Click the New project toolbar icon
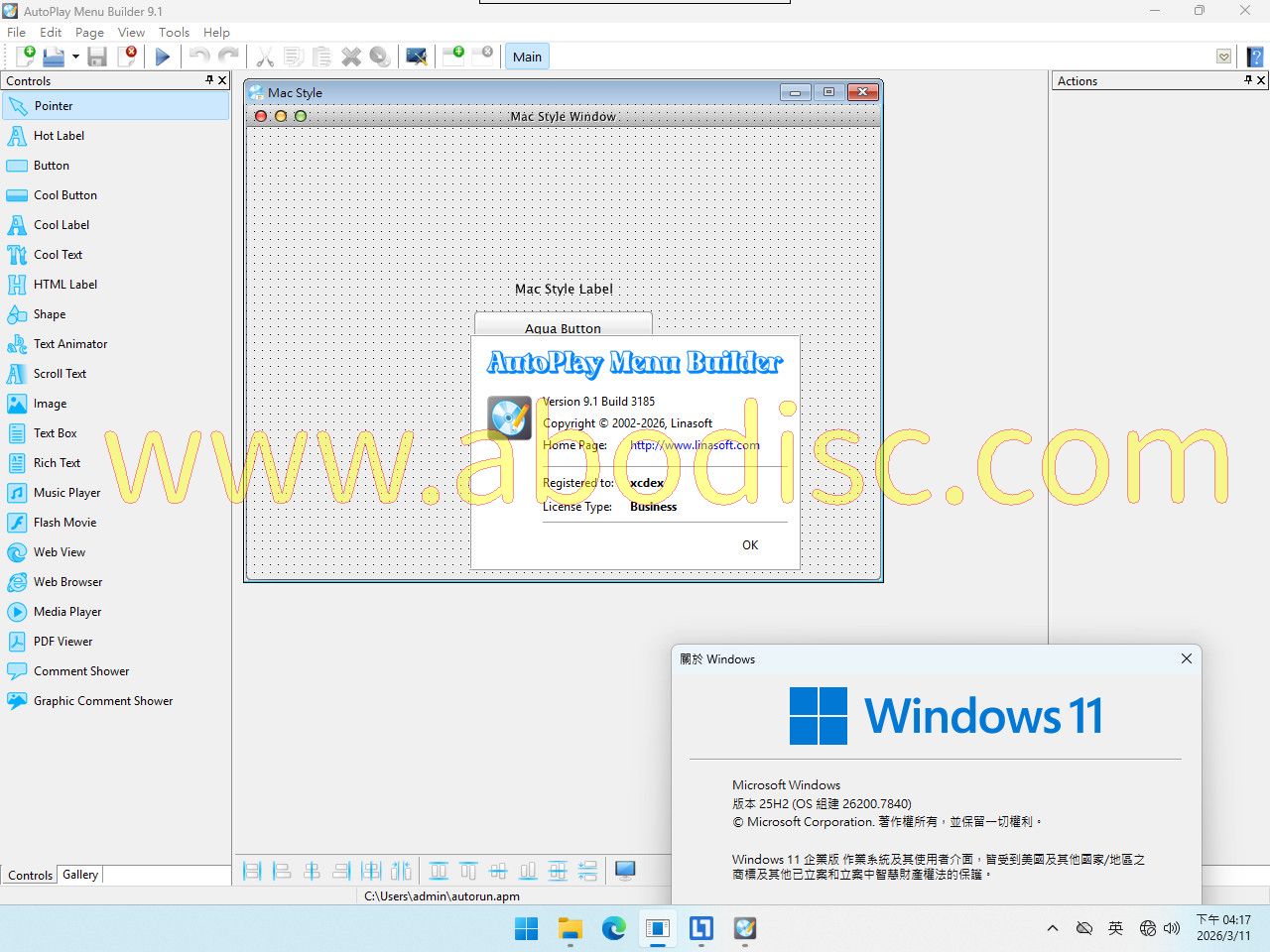 (25, 57)
